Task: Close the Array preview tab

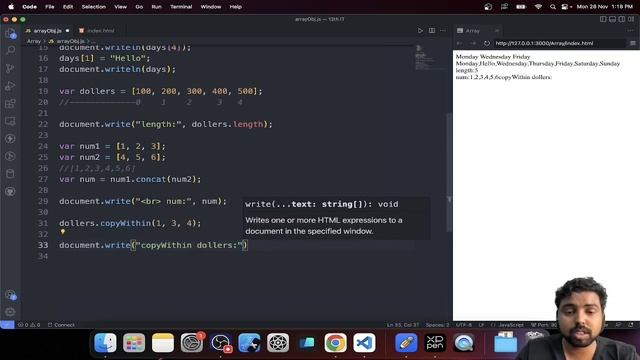Action: coord(496,31)
